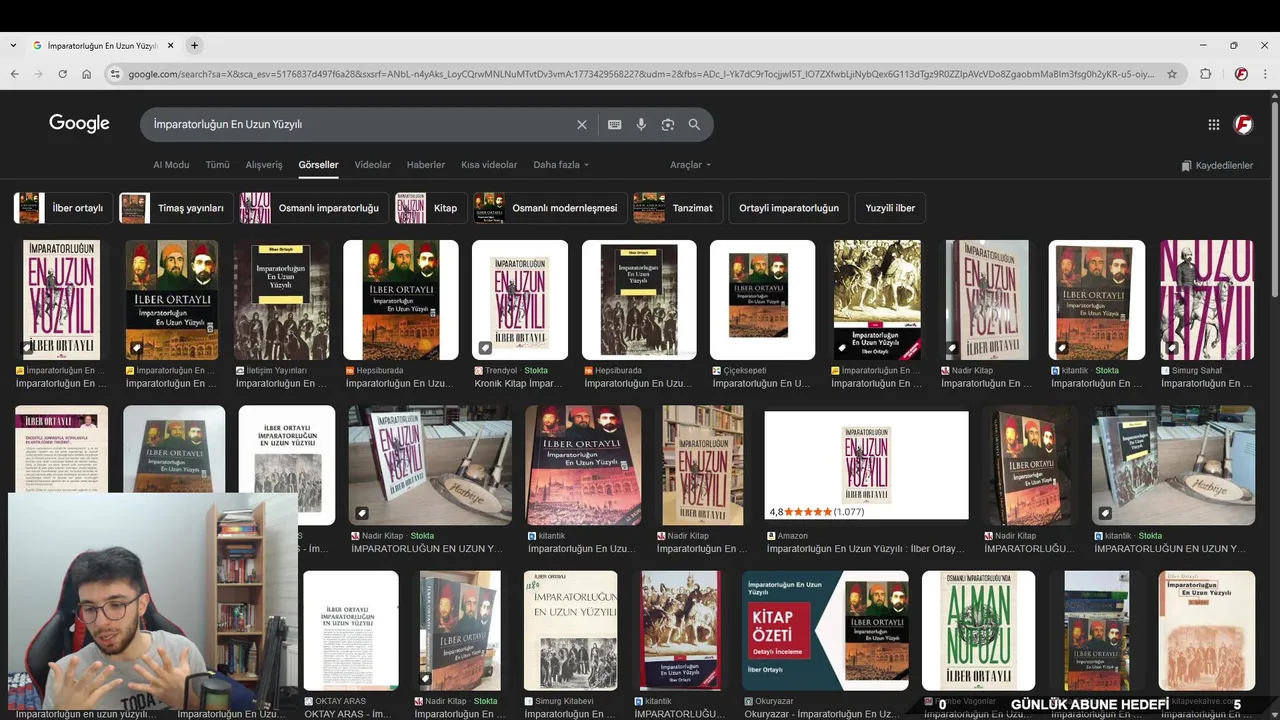
Task: Switch to the Haberler tab
Action: coord(426,165)
